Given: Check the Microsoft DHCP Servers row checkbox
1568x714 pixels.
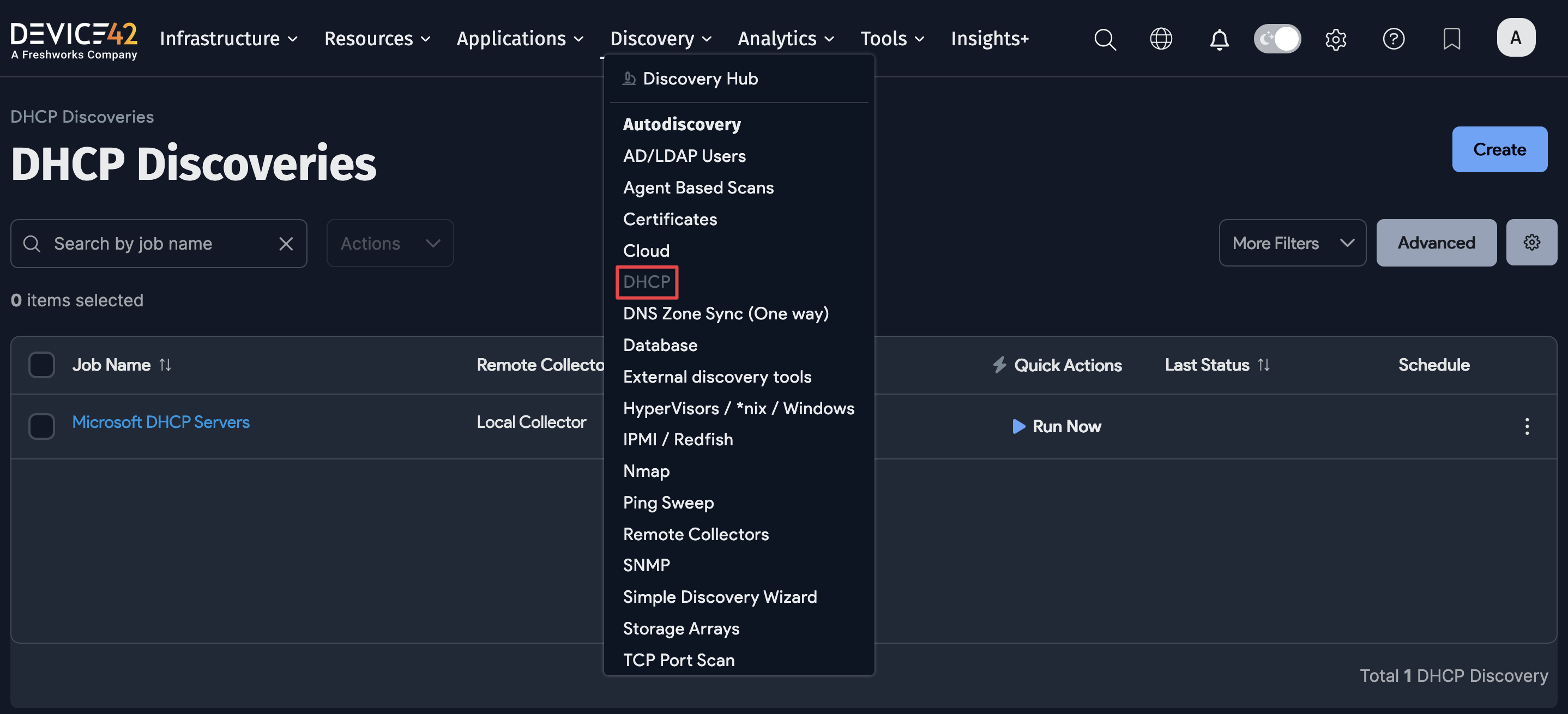Looking at the screenshot, I should coord(41,426).
